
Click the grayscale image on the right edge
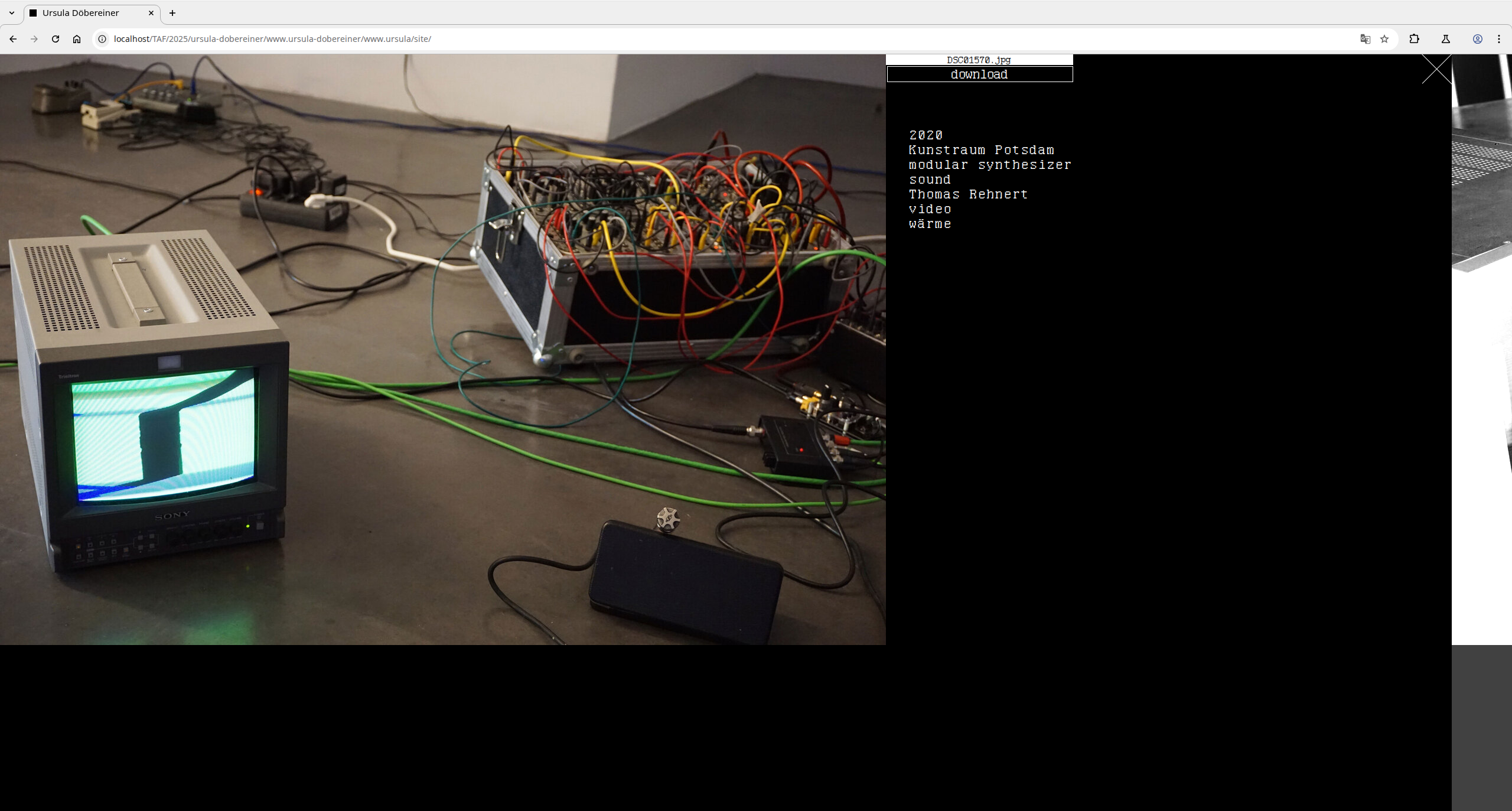[x=1481, y=177]
